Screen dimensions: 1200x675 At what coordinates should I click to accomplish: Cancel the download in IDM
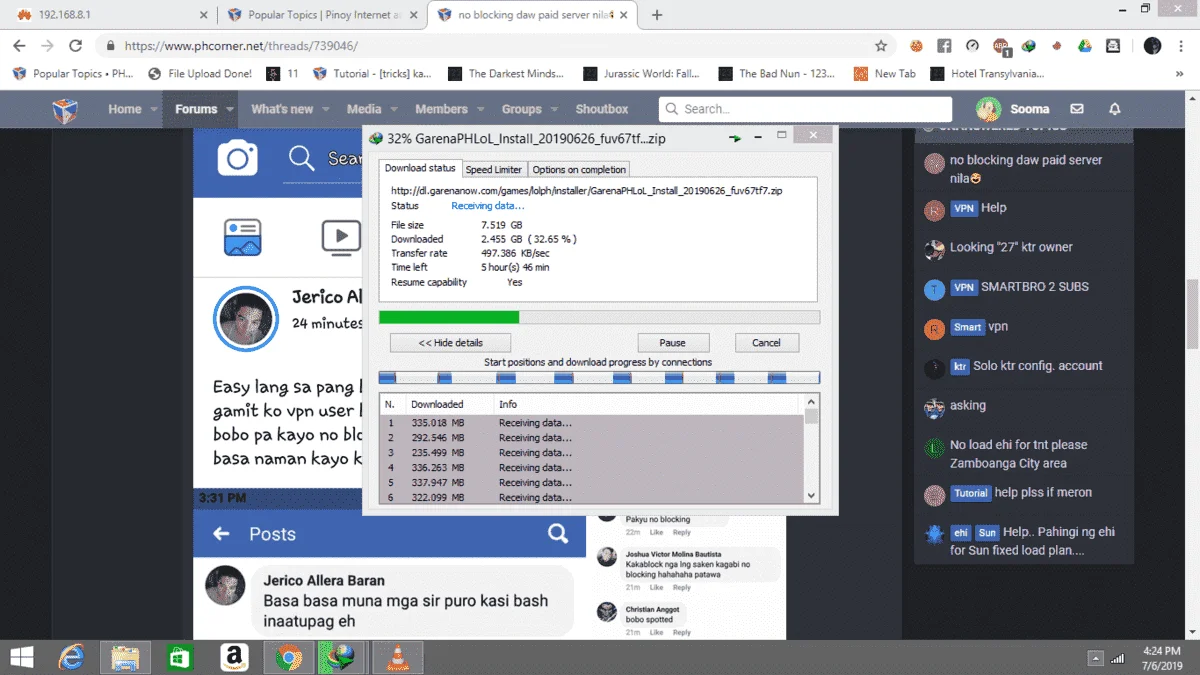tap(766, 343)
